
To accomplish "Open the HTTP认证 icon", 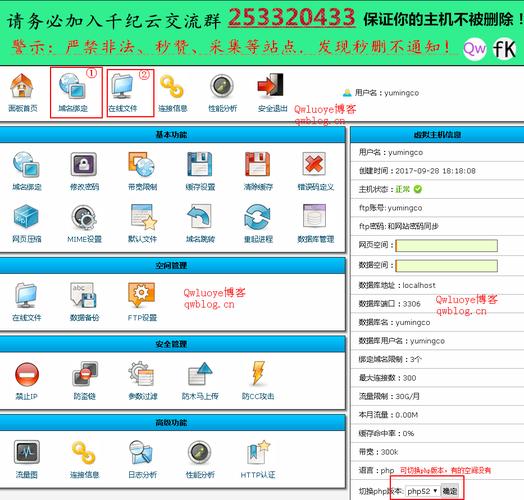I will [x=258, y=452].
